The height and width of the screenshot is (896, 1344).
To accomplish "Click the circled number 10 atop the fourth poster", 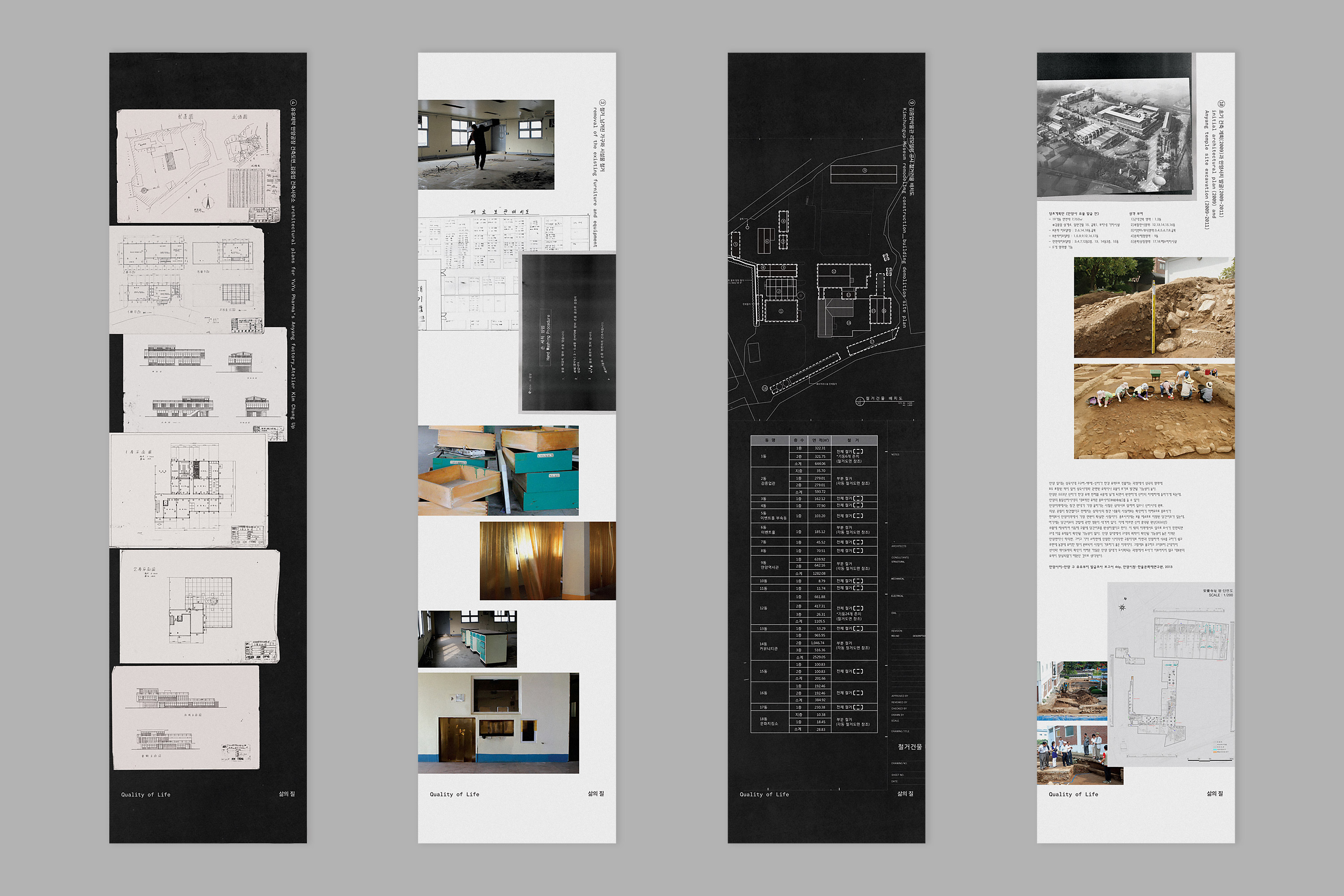I will coord(1221,103).
